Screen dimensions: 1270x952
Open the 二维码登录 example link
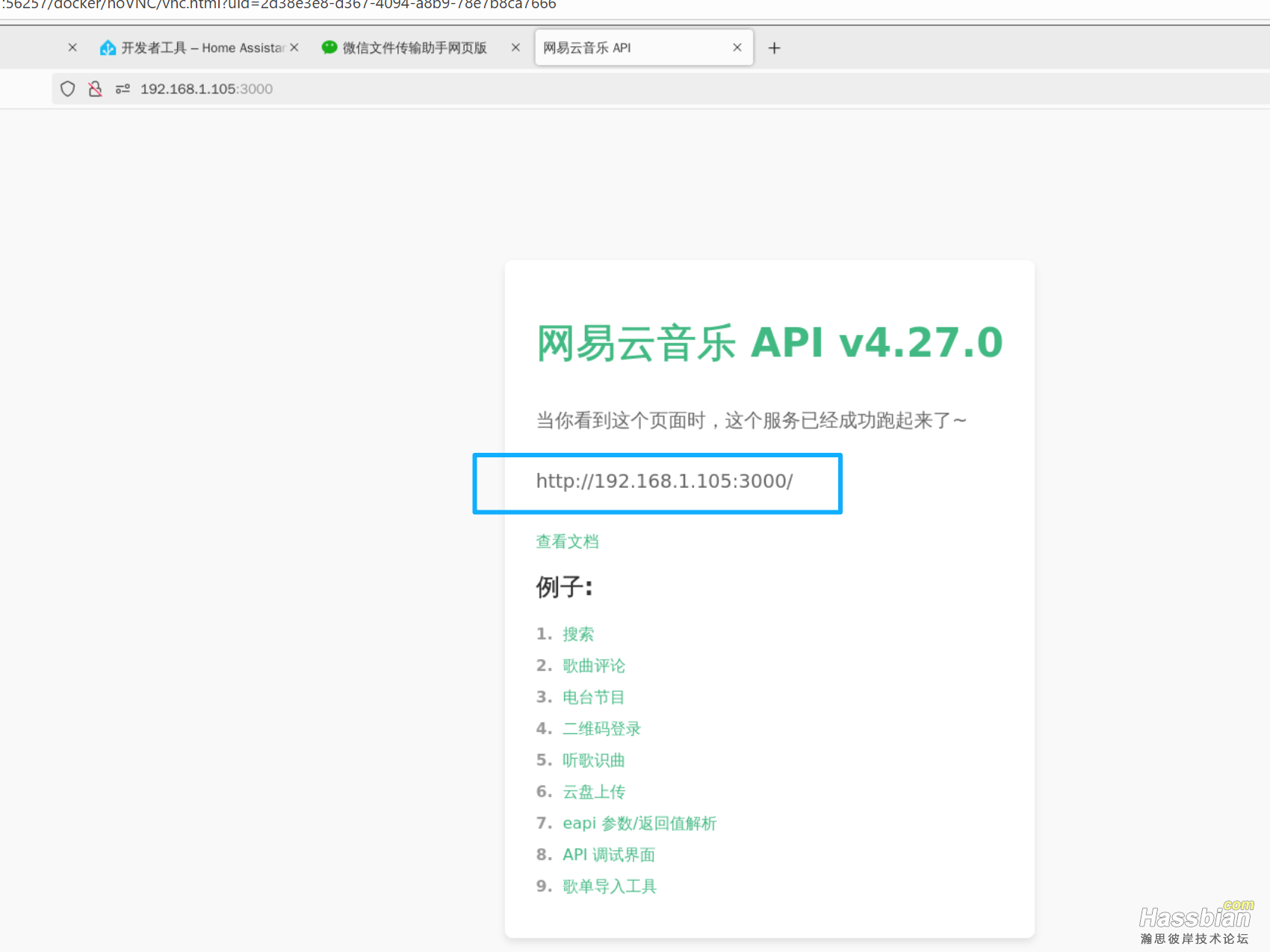(601, 729)
